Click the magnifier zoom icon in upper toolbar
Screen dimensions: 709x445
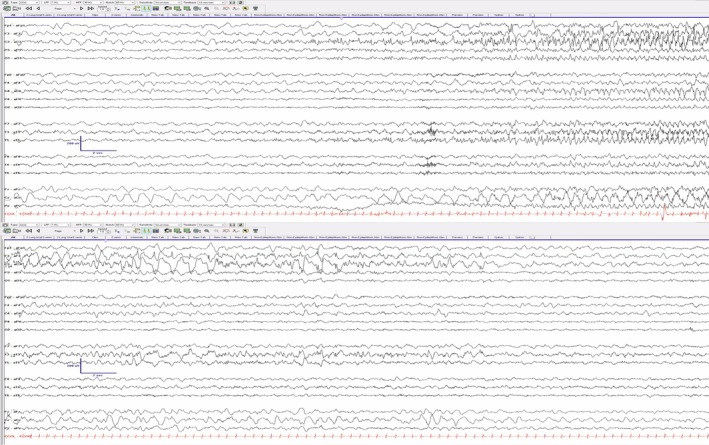[x=206, y=8]
